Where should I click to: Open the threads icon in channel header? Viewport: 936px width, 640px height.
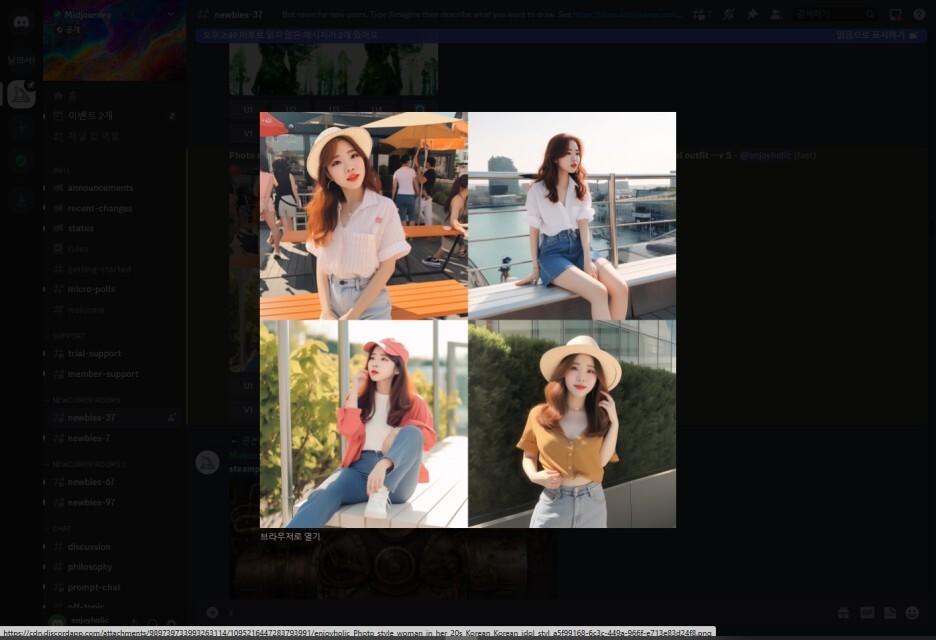tap(701, 14)
